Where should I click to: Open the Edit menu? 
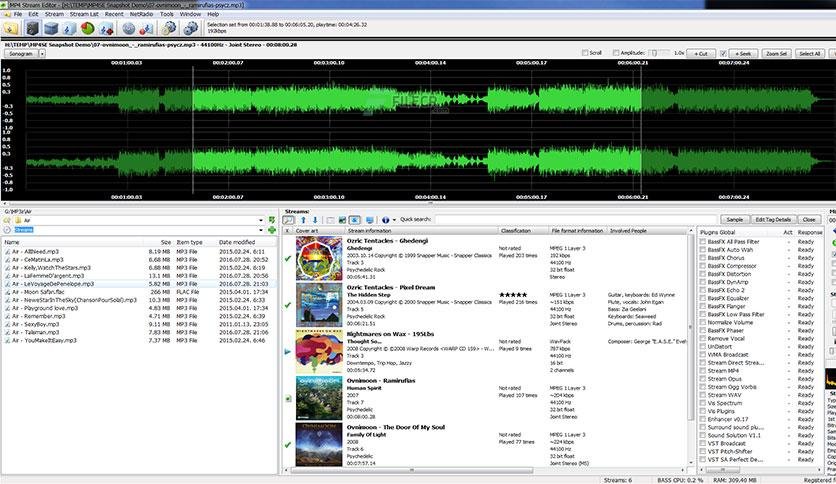[33, 14]
